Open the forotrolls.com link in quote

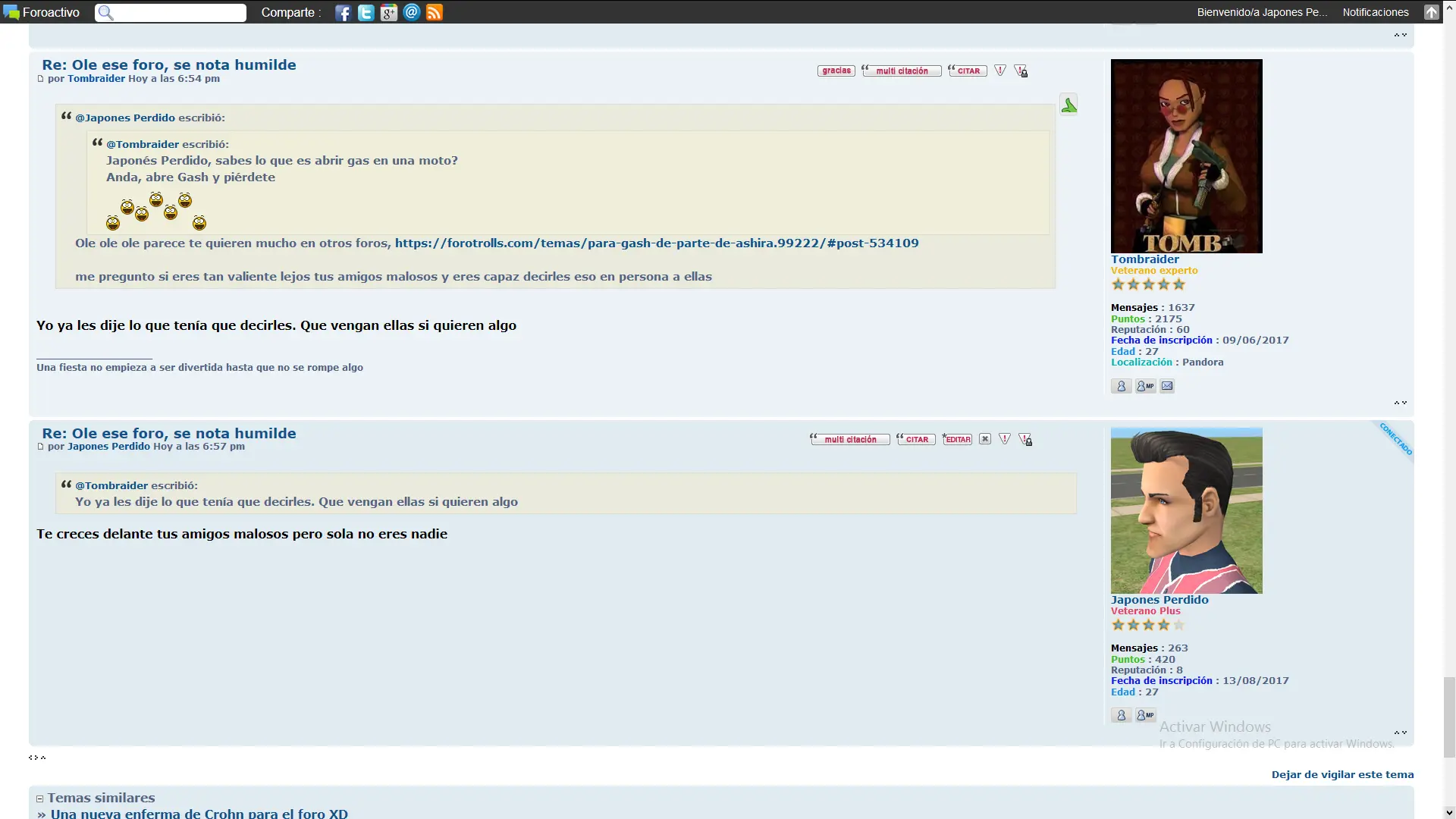pyautogui.click(x=657, y=243)
